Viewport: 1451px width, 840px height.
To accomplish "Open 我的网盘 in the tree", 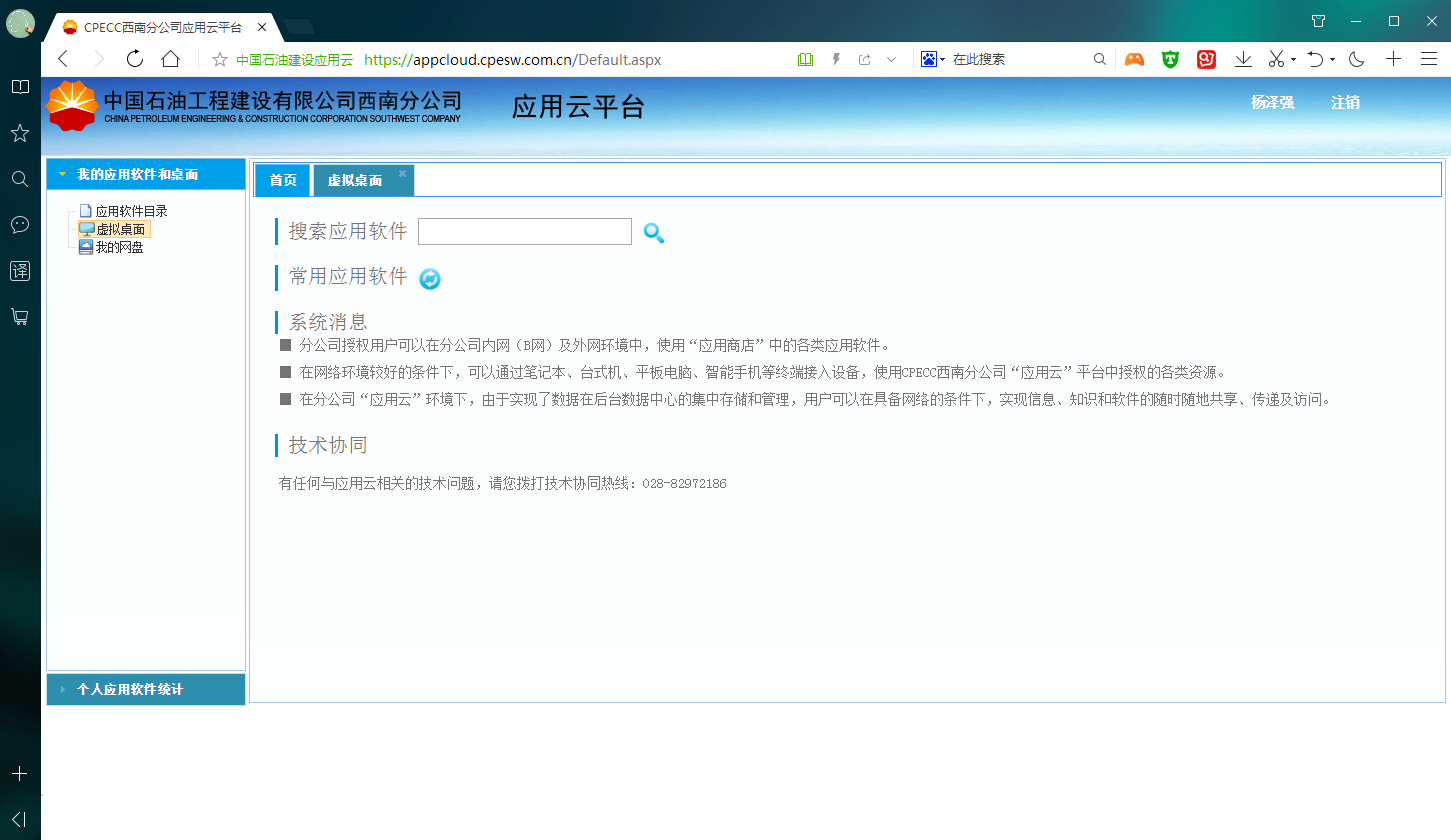I will (x=119, y=247).
